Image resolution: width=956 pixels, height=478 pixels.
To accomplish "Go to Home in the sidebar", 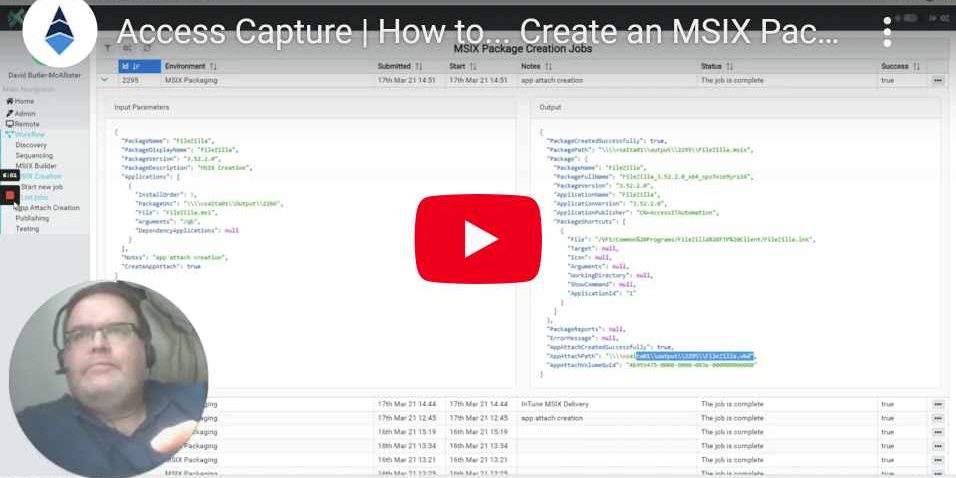I will point(20,101).
